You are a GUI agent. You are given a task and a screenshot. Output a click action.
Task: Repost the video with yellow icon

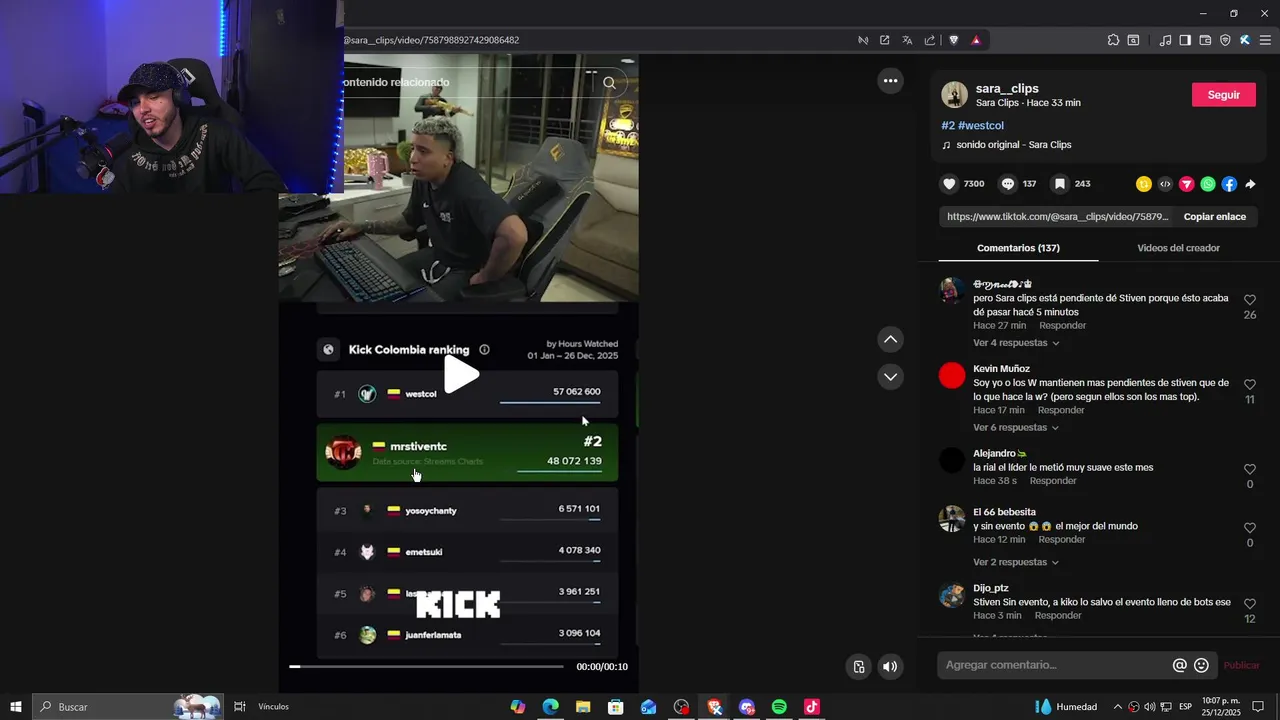click(1144, 184)
